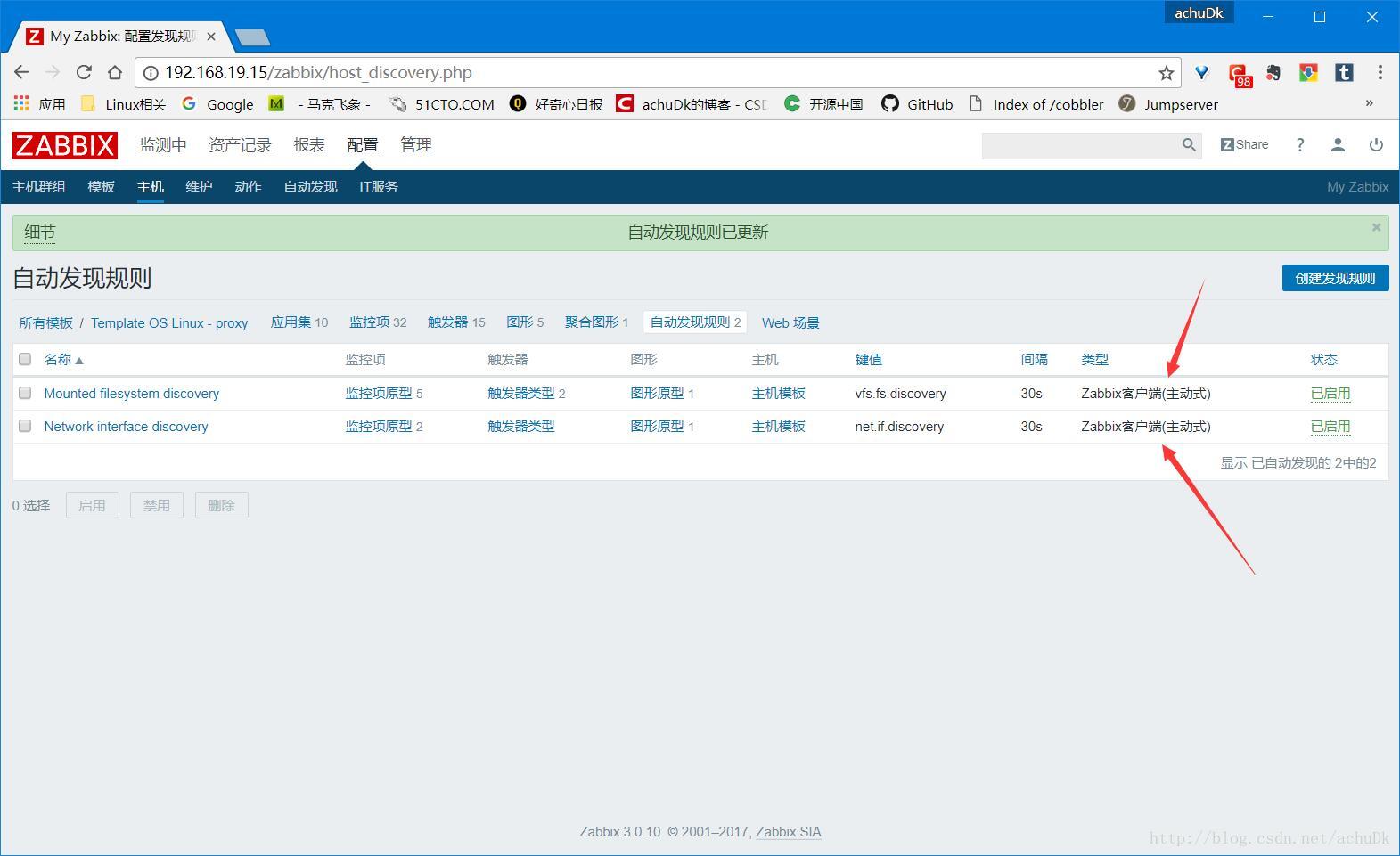Click the Evernote elephant extension icon
Image resolution: width=1400 pixels, height=856 pixels.
click(x=1273, y=73)
